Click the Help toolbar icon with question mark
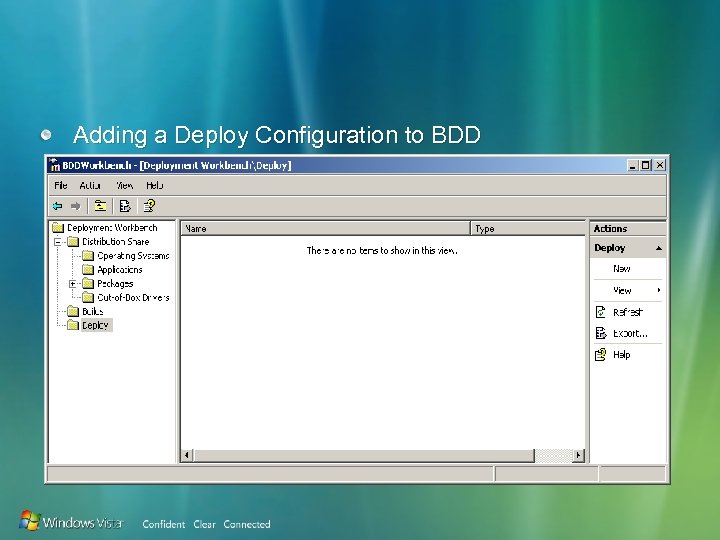Image resolution: width=720 pixels, height=540 pixels. coord(149,206)
